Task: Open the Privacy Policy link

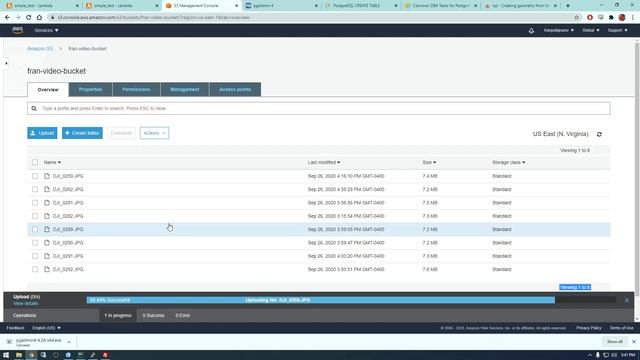Action: click(x=589, y=328)
